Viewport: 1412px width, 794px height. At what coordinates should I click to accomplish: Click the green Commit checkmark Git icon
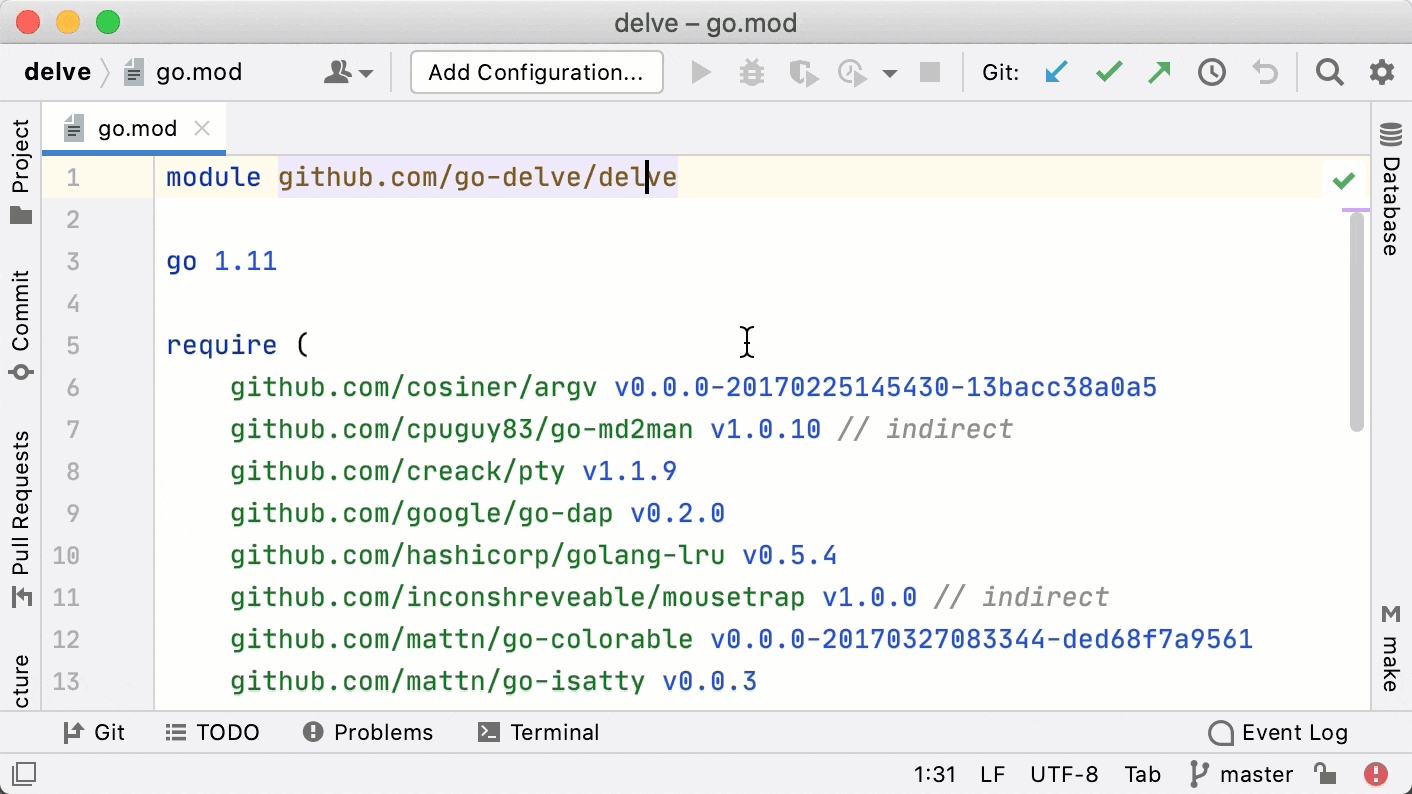tap(1108, 71)
